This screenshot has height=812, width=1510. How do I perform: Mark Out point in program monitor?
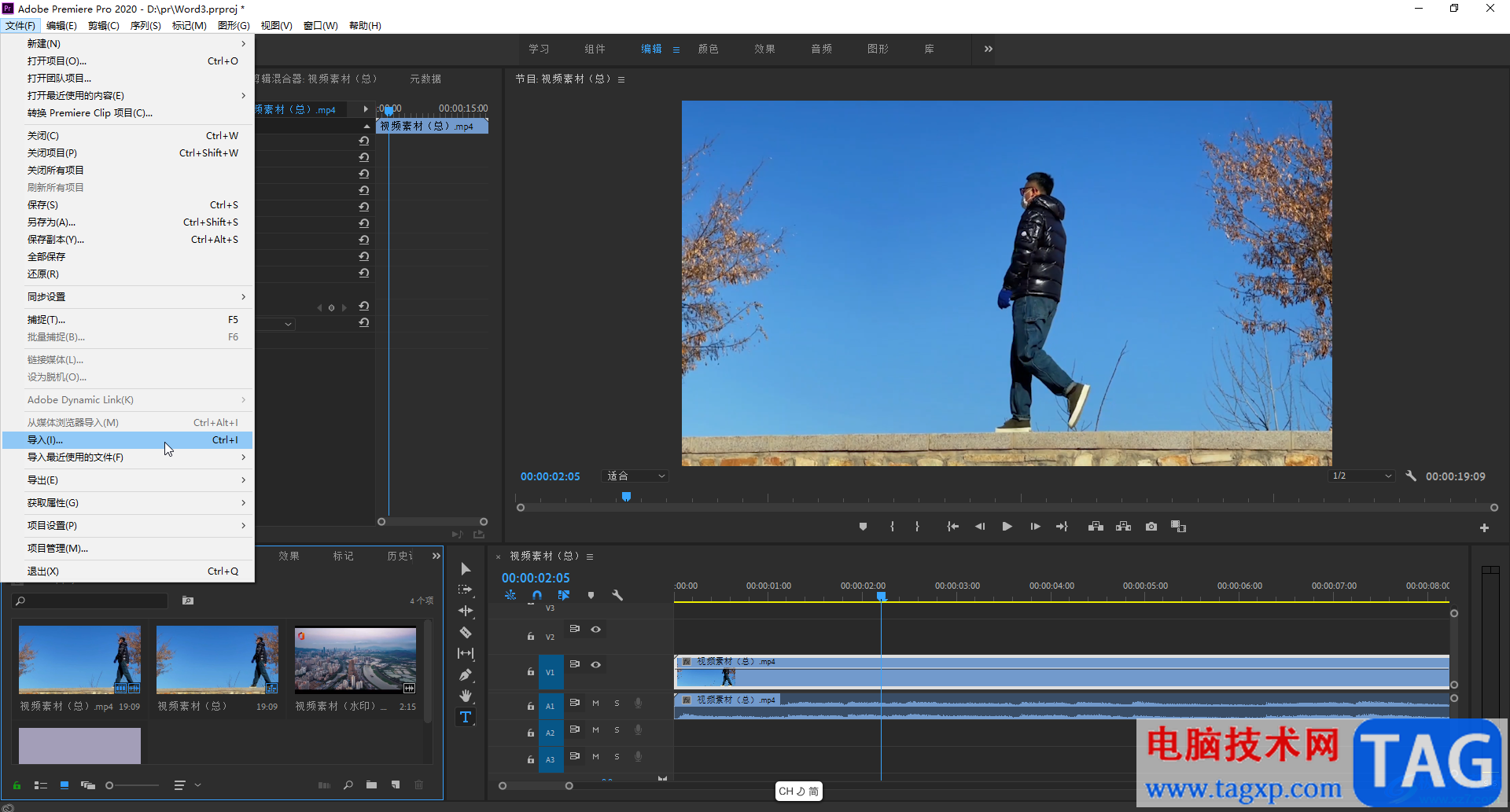917,527
